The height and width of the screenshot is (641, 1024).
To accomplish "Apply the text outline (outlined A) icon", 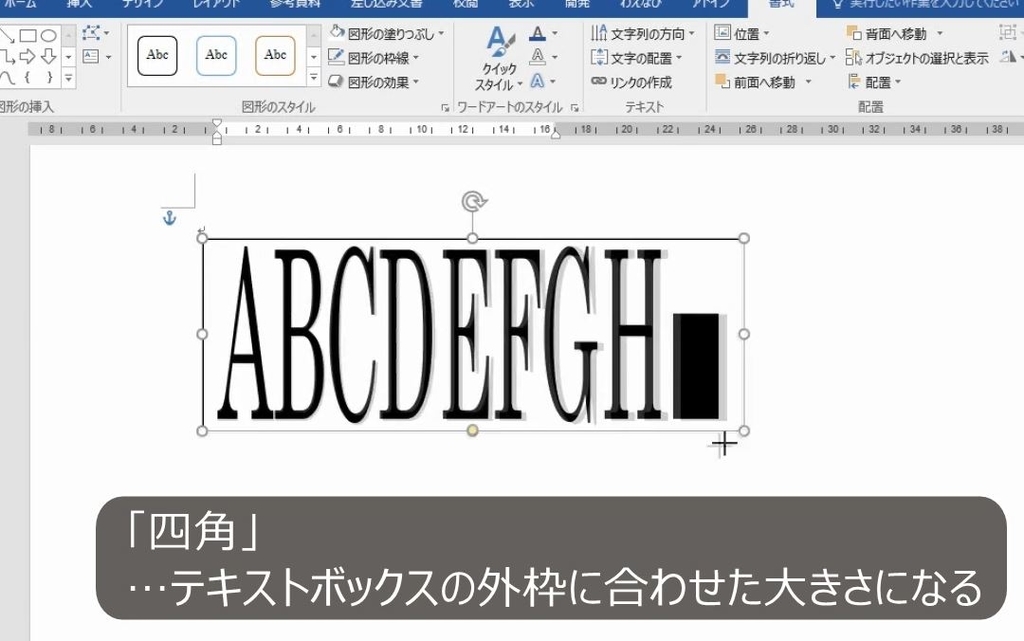I will [537, 57].
